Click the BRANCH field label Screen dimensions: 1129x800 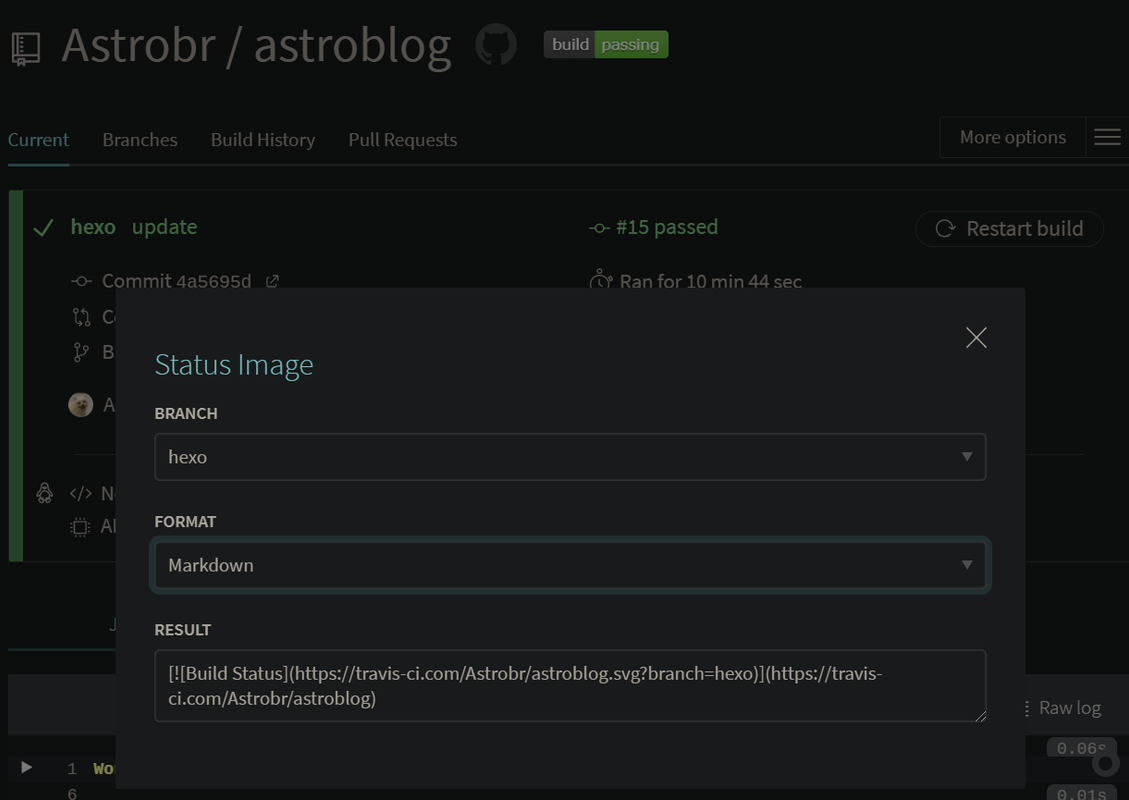pyautogui.click(x=186, y=413)
